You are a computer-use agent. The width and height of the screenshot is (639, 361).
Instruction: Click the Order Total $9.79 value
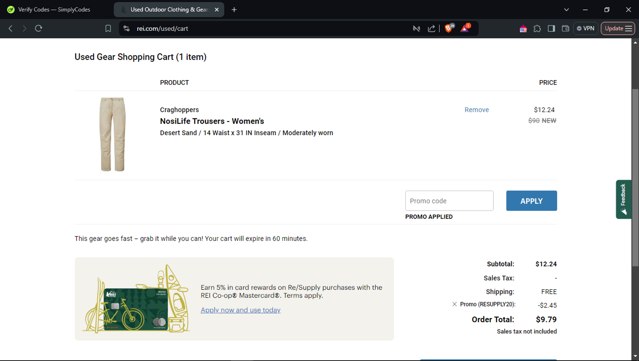(x=546, y=319)
